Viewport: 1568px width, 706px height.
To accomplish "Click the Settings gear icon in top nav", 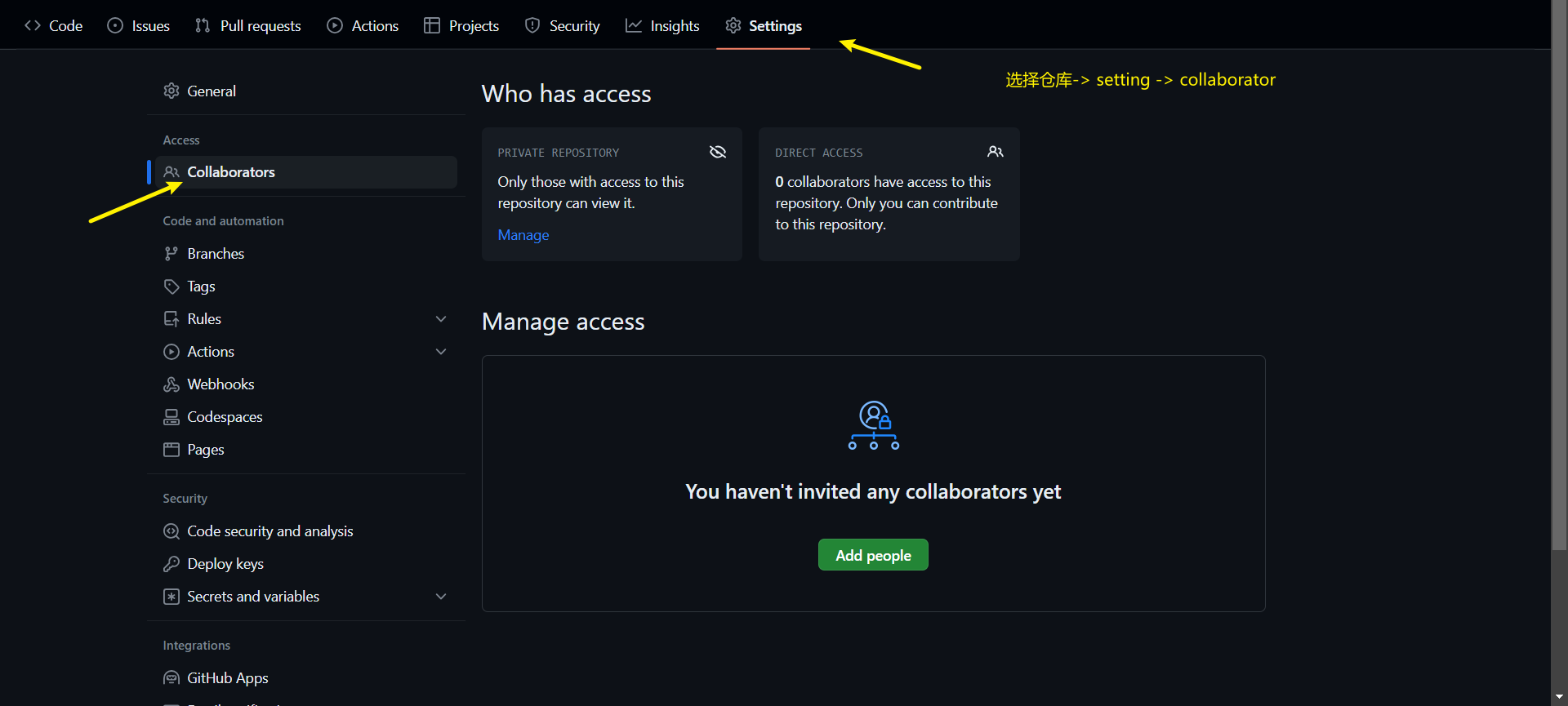I will tap(733, 25).
